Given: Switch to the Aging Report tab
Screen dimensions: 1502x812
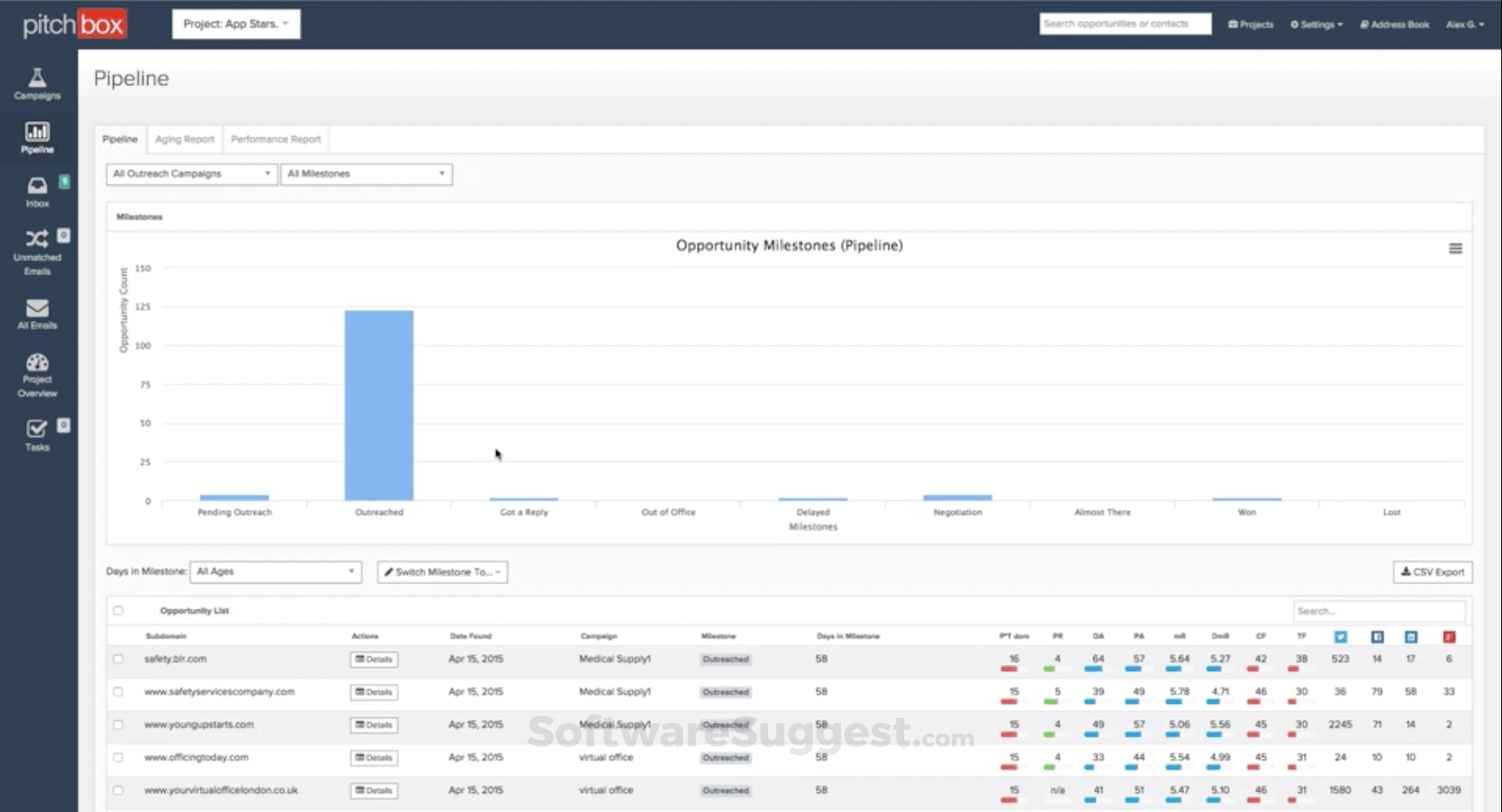Looking at the screenshot, I should [184, 139].
